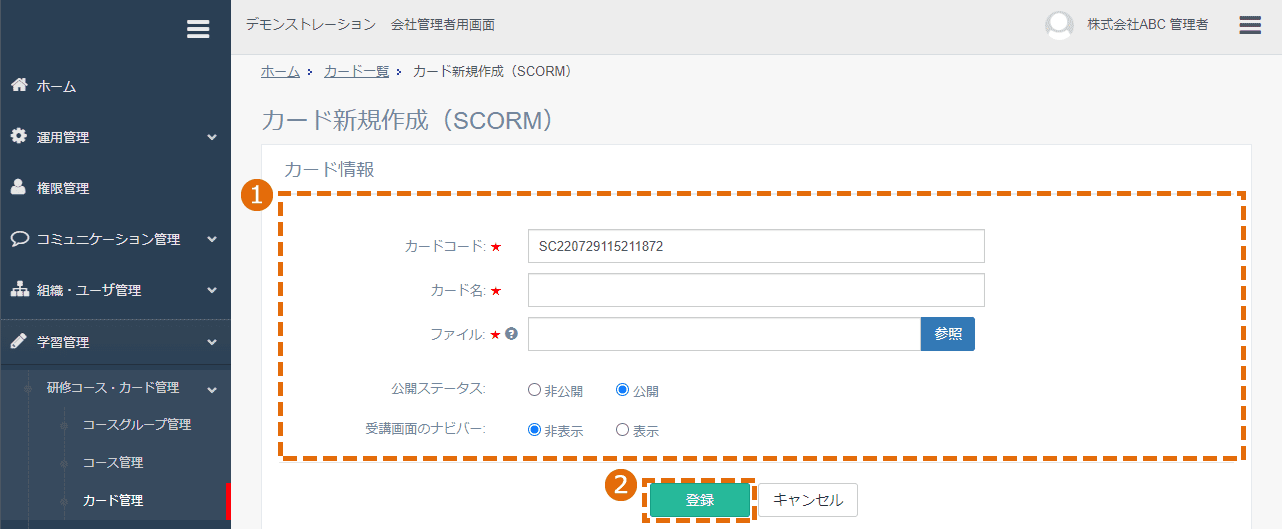Image resolution: width=1282 pixels, height=529 pixels.
Task: Open ホーム in the sidebar
Action: pyautogui.click(x=57, y=87)
